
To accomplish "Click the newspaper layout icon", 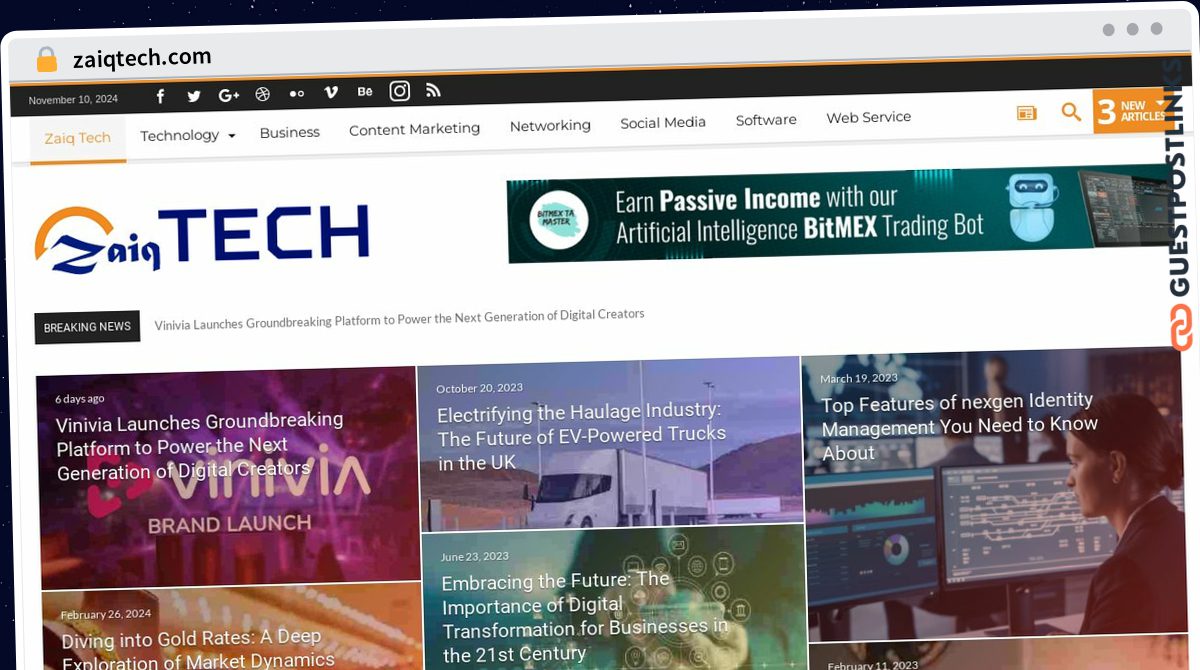I will click(x=1027, y=113).
